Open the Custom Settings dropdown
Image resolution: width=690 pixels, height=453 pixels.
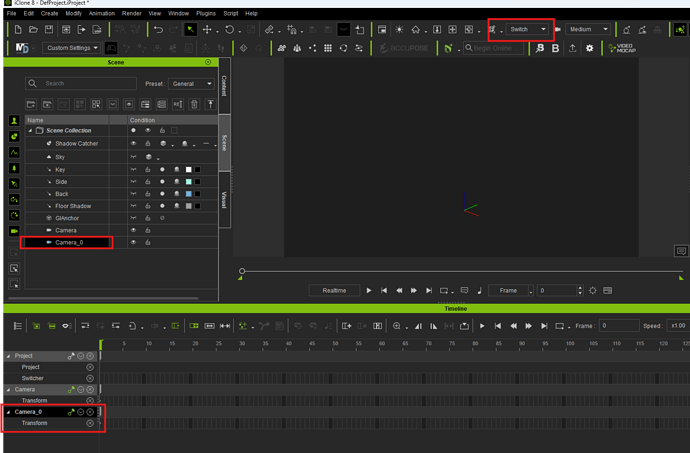pos(71,48)
